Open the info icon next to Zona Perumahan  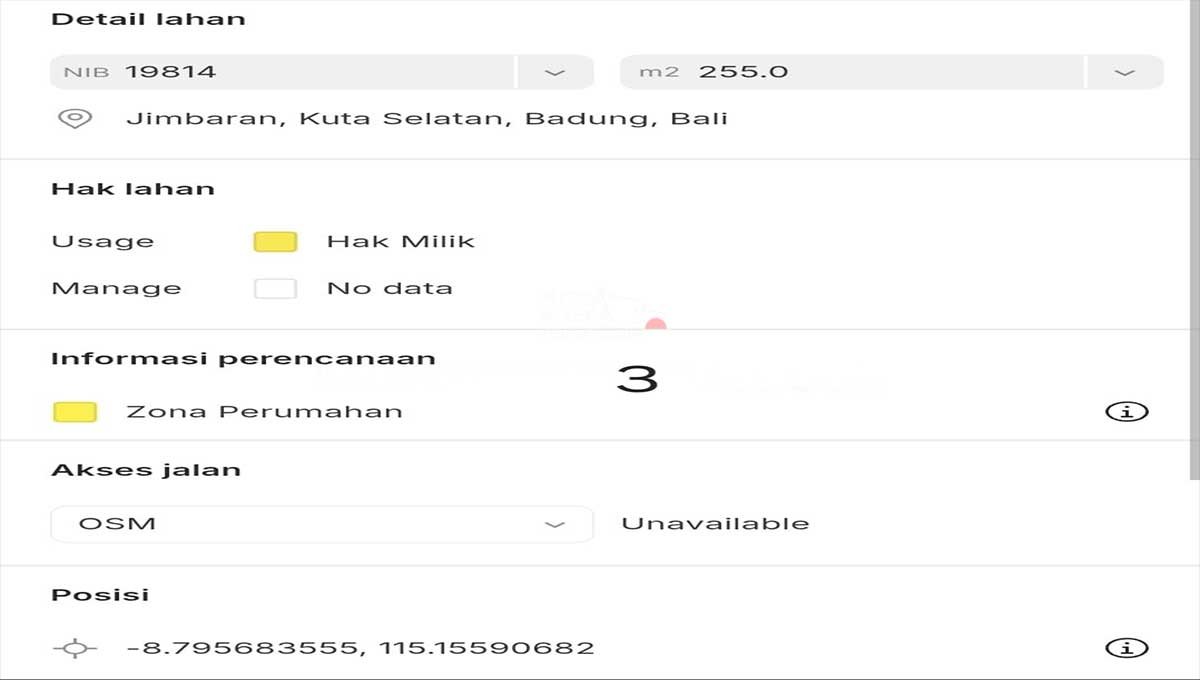1127,411
